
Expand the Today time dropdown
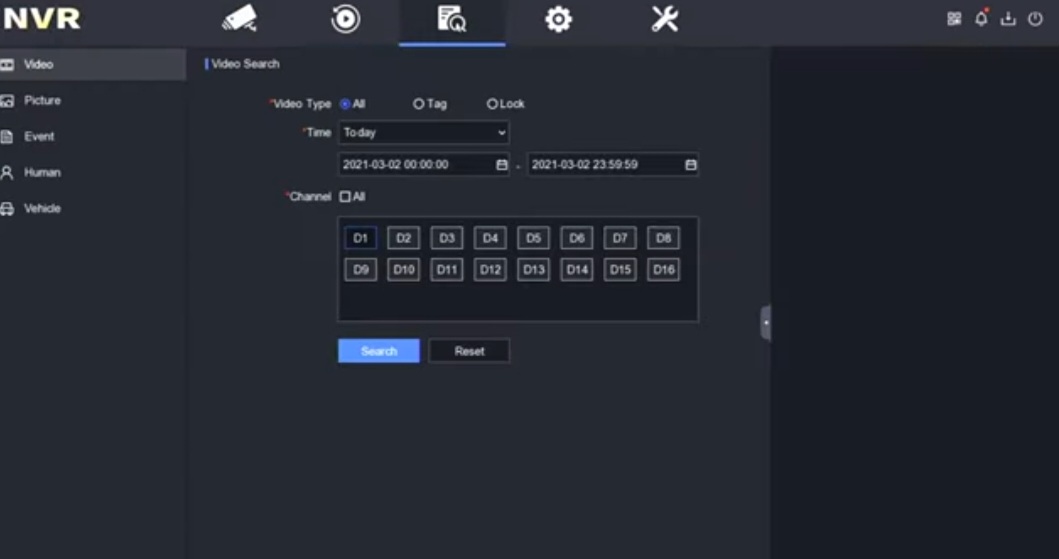423,132
